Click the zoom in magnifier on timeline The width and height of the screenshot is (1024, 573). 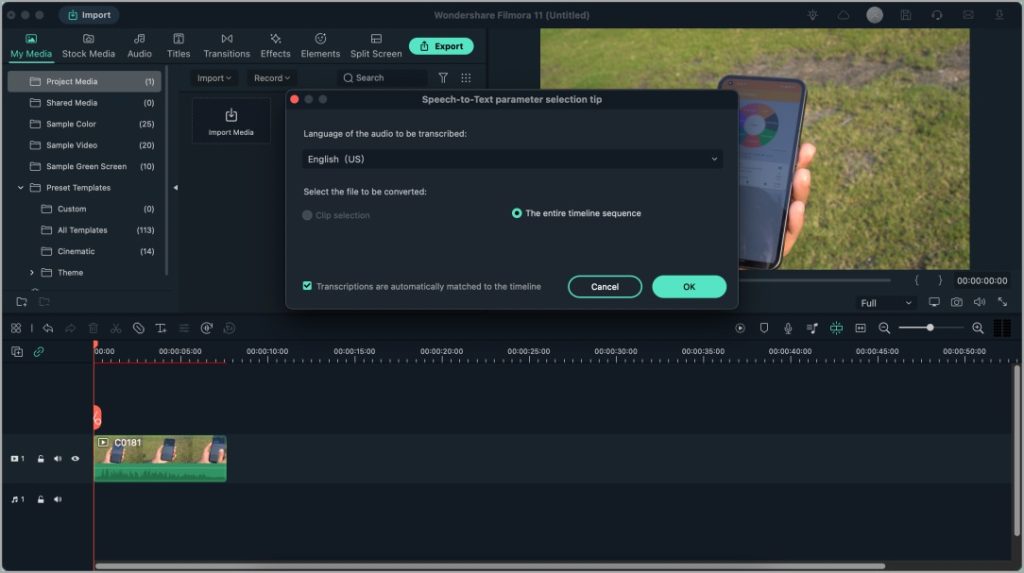pyautogui.click(x=978, y=328)
